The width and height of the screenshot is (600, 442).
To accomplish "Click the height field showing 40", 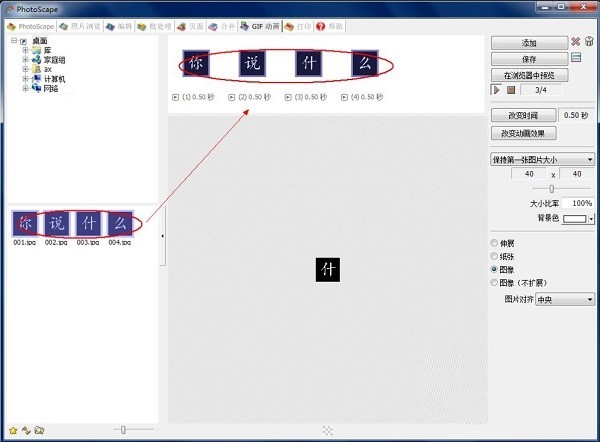I will (x=577, y=174).
